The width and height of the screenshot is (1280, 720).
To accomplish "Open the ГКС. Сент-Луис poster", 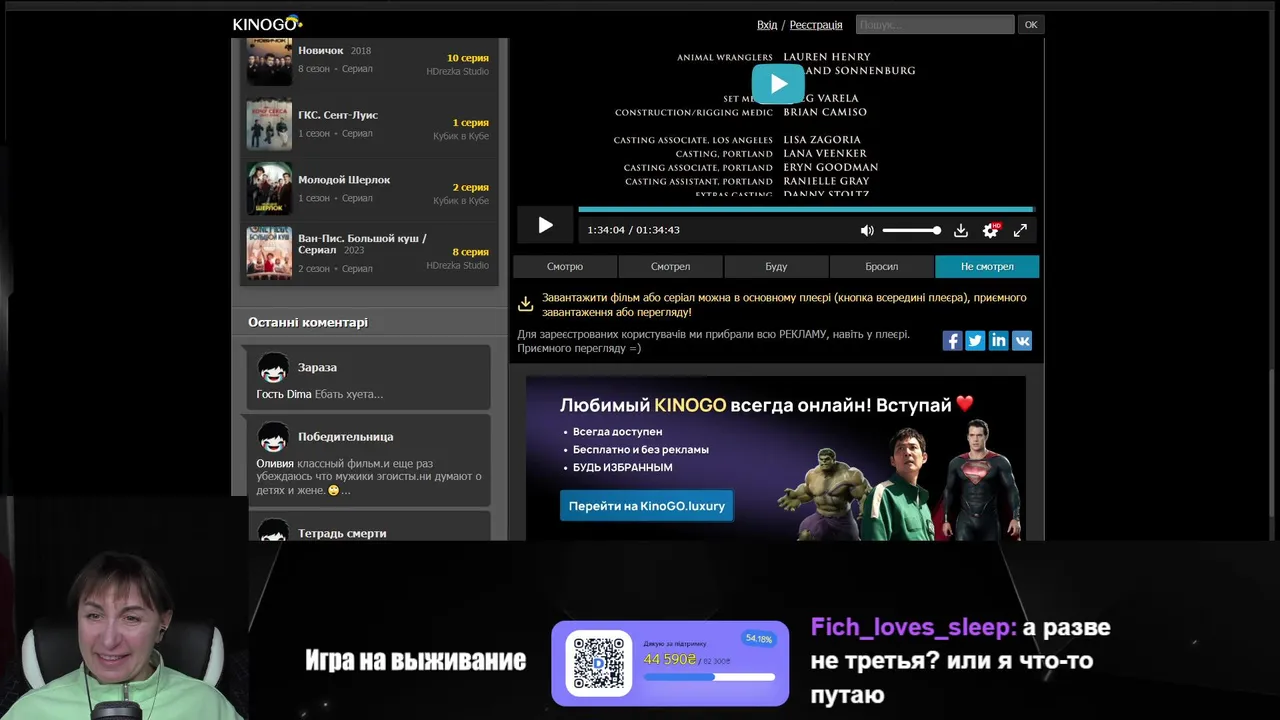I will [x=269, y=124].
